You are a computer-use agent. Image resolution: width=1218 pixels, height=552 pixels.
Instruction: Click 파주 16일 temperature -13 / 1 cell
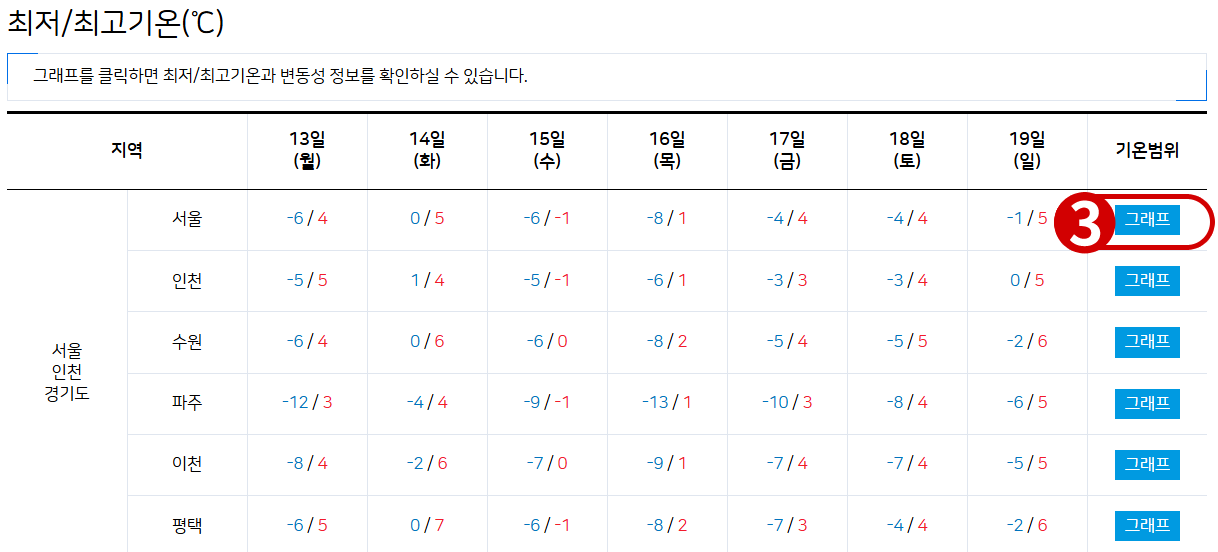(x=667, y=403)
